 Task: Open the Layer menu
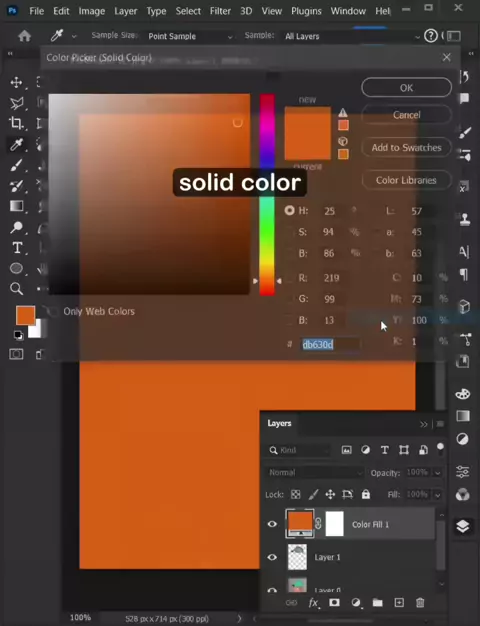click(x=125, y=11)
